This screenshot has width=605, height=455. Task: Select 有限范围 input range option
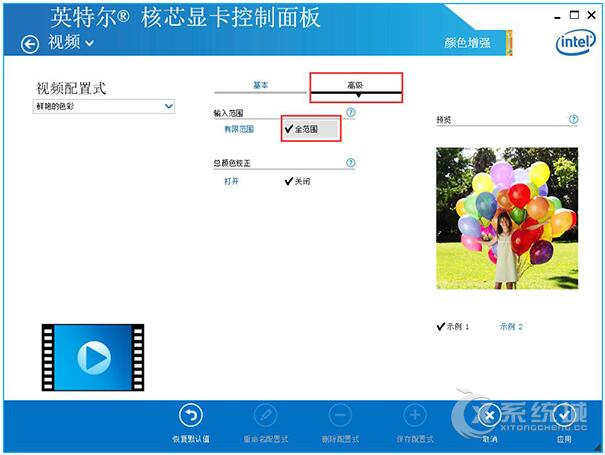239,129
